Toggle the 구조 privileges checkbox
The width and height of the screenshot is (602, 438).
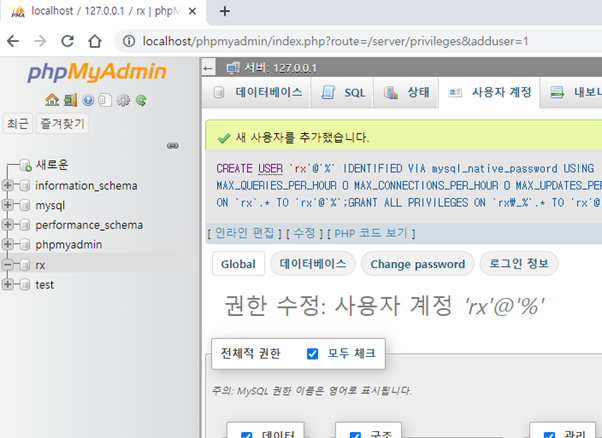click(355, 435)
